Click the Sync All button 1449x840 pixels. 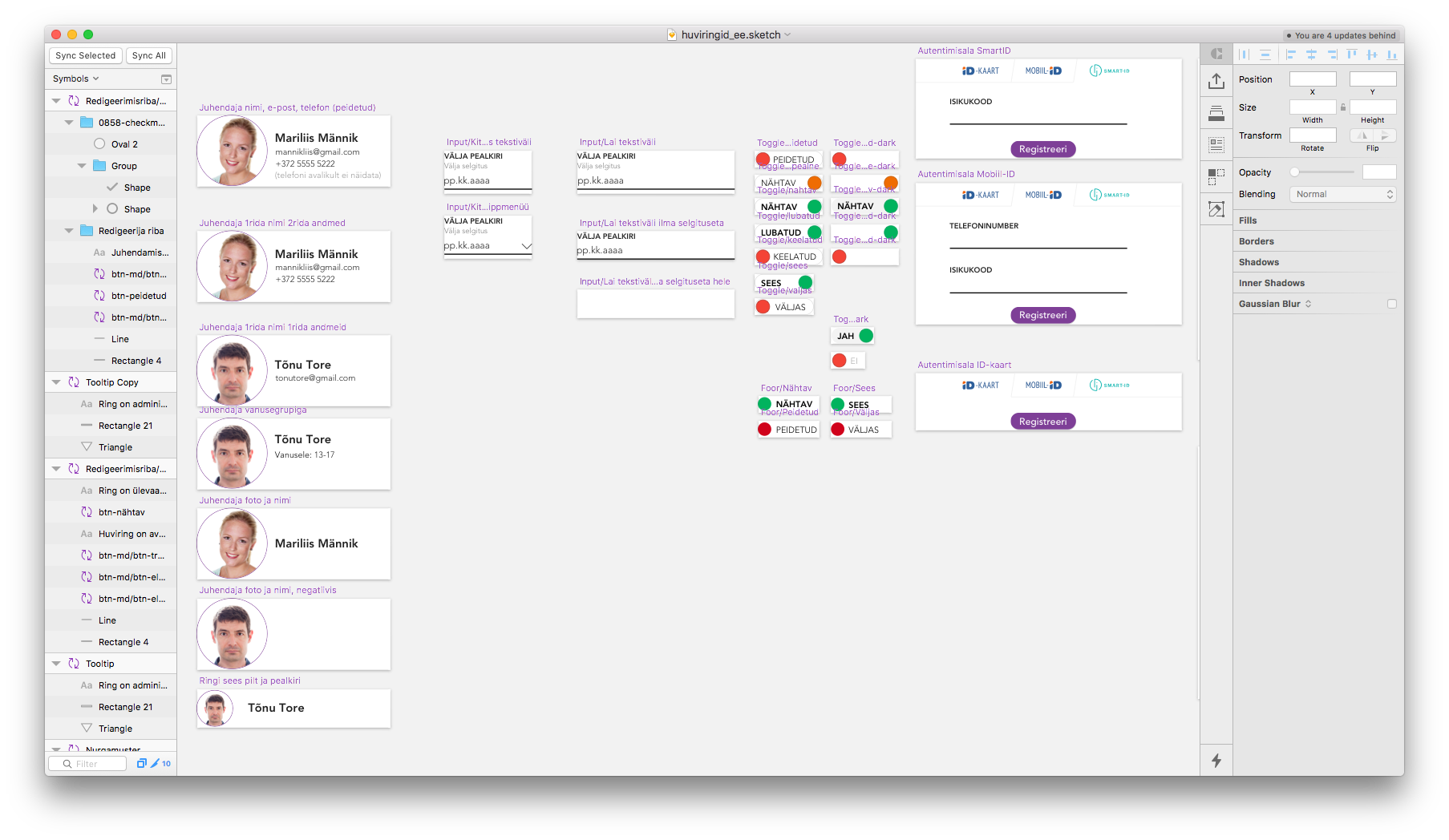(x=149, y=55)
